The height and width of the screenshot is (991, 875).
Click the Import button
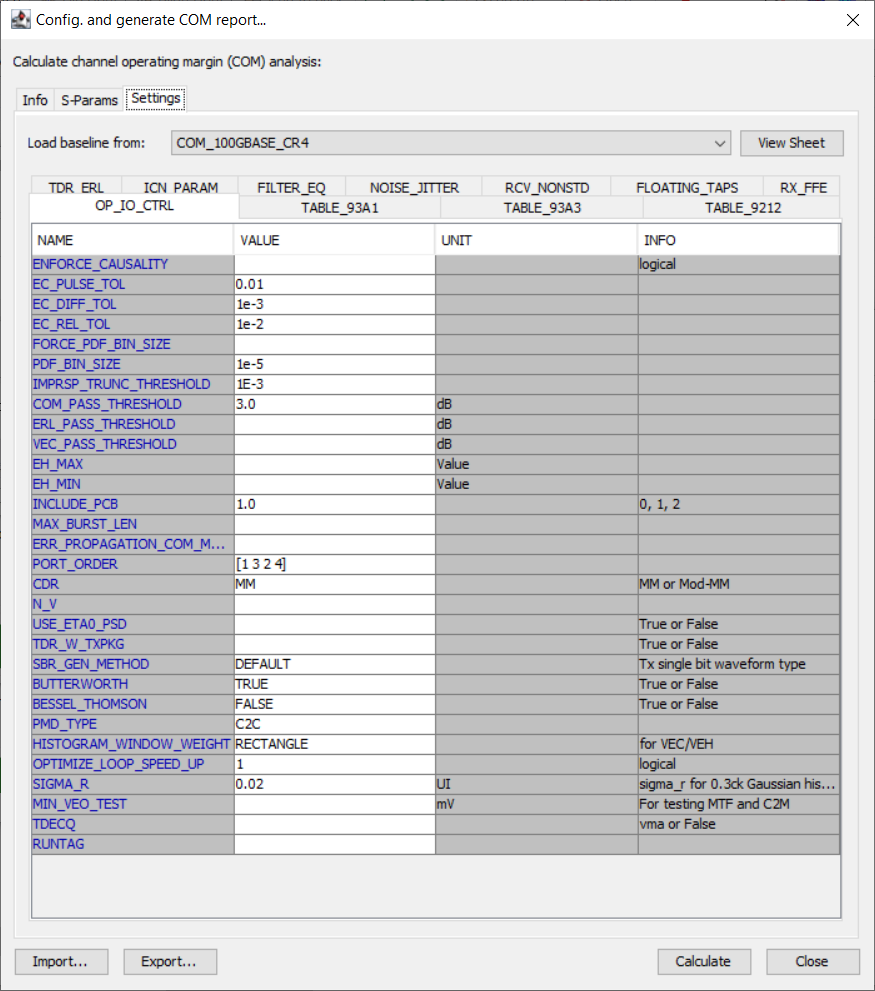point(61,961)
